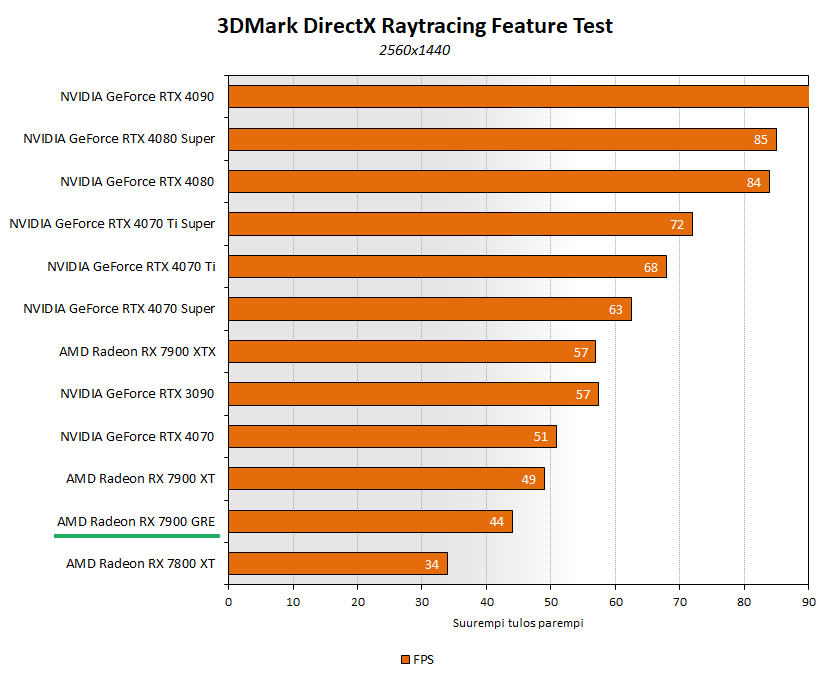Select the NVIDIA GeForce RTX 4070 label
Image resolution: width=830 pixels, height=681 pixels.
(x=137, y=437)
